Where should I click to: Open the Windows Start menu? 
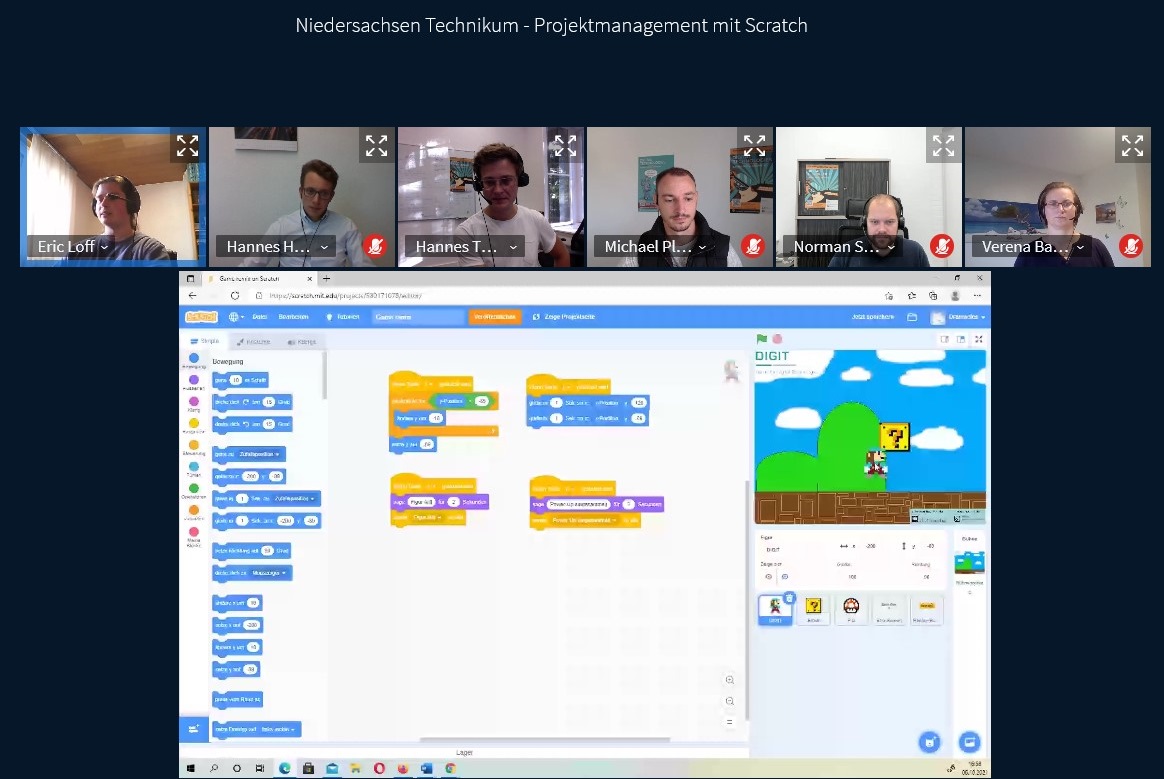pos(191,769)
